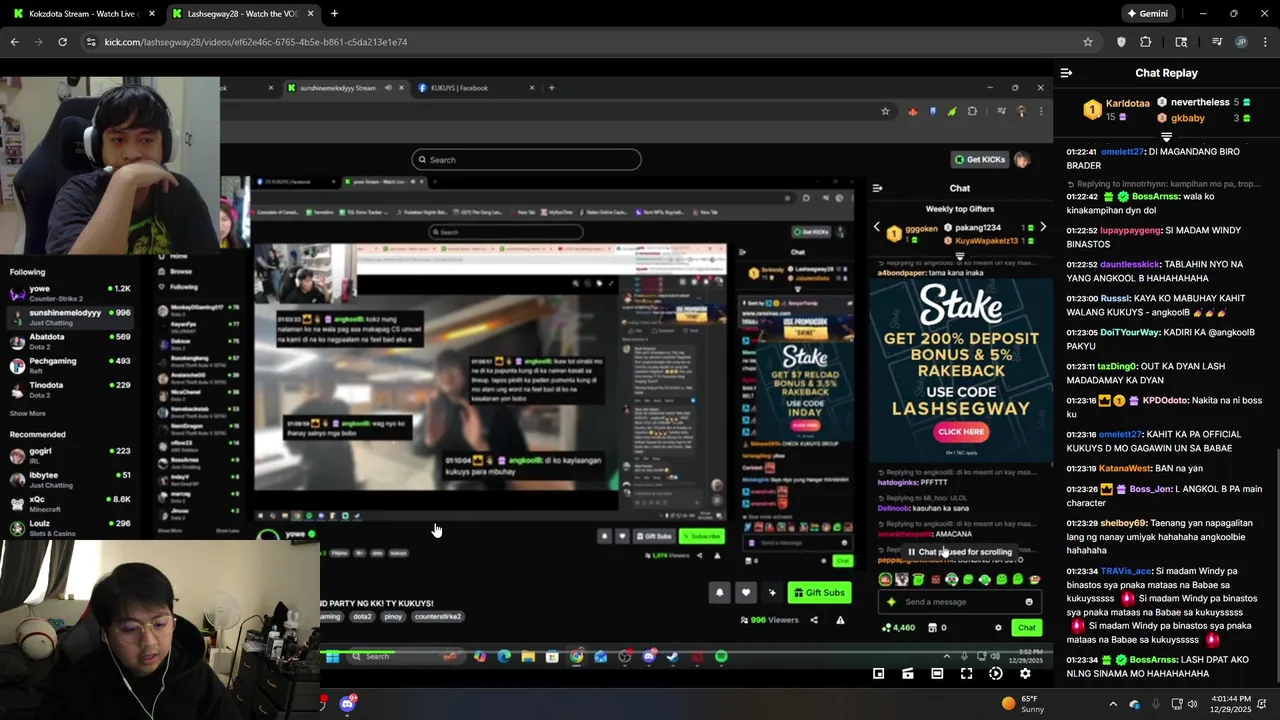Open the Windows notification center bell
This screenshot has width=1280, height=720.
point(1264,704)
